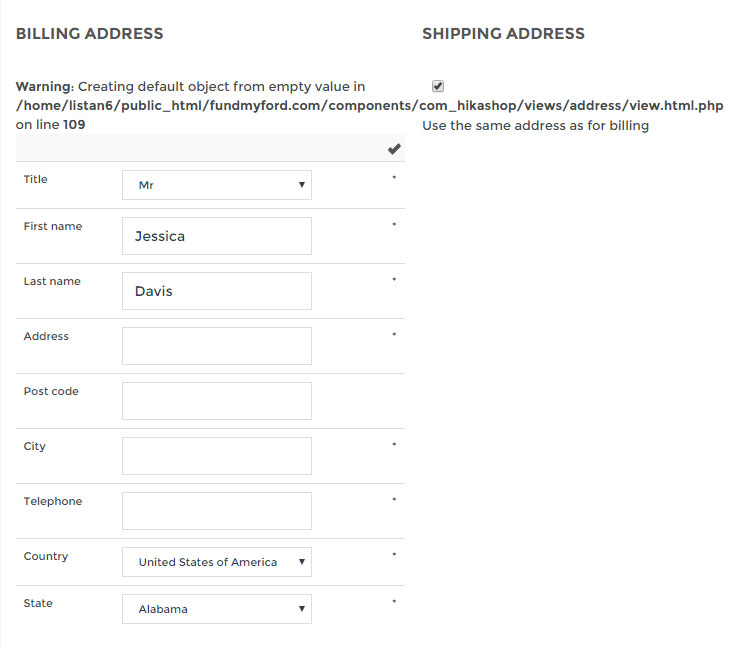
Task: Click the checkmark save icon above the form
Action: pos(394,149)
